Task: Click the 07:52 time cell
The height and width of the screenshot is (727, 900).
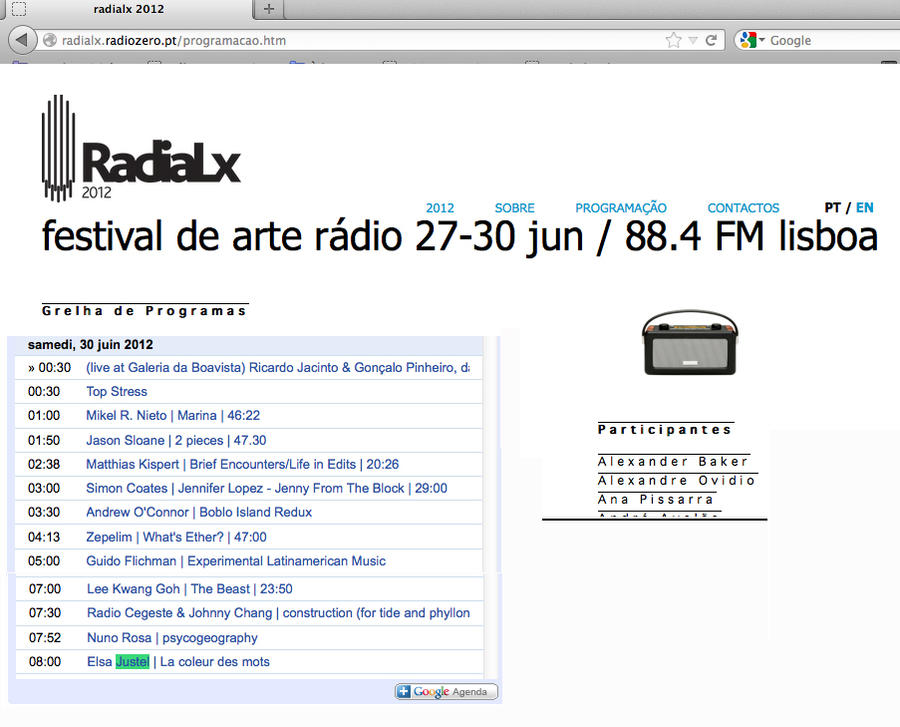Action: pos(45,638)
